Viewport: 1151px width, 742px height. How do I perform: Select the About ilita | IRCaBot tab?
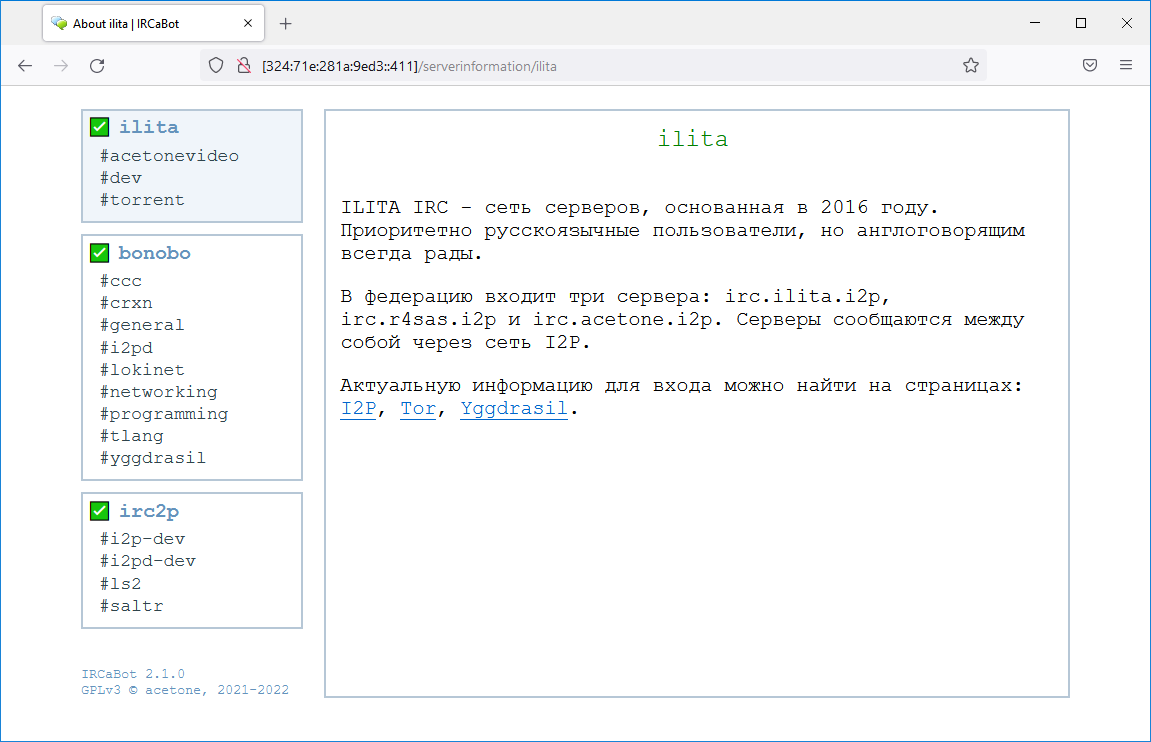tap(153, 23)
